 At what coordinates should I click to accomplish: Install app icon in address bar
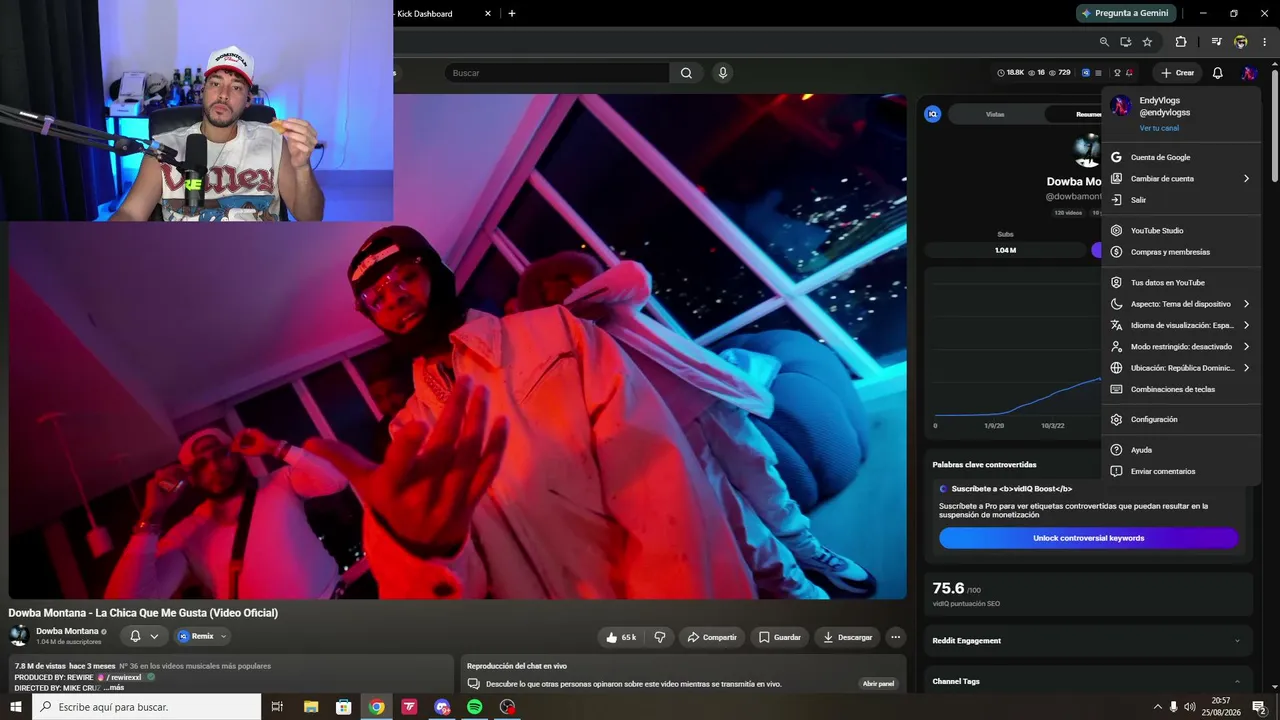click(x=1125, y=42)
